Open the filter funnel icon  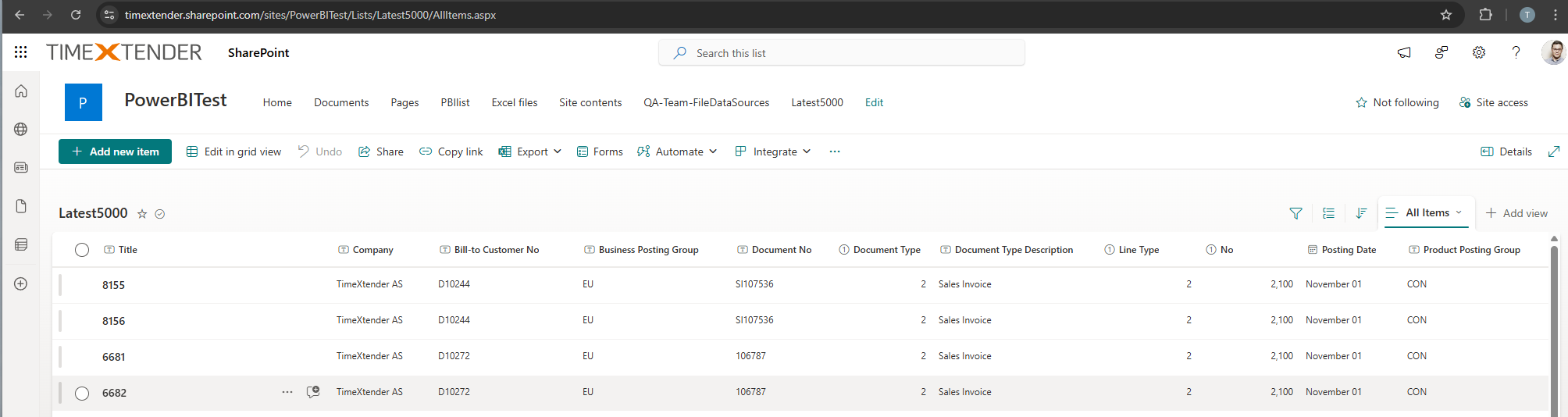point(1295,213)
